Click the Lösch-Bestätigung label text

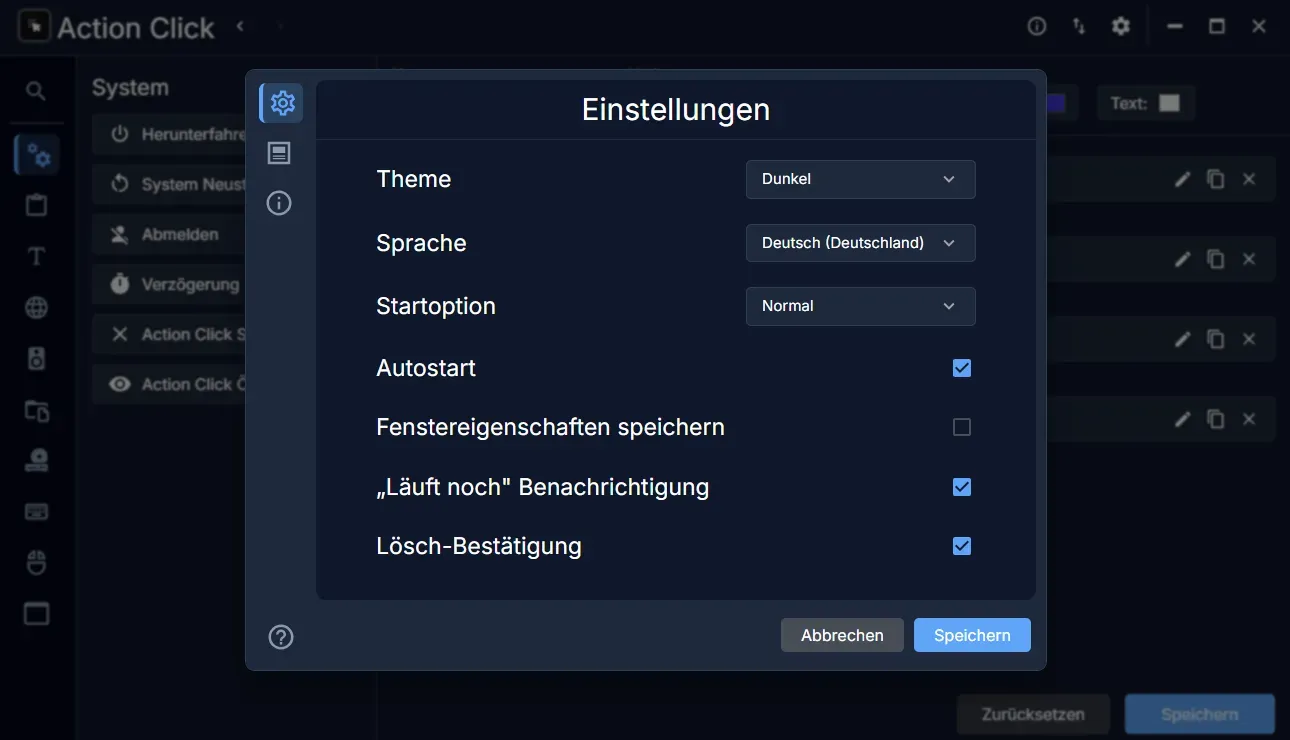coord(479,546)
